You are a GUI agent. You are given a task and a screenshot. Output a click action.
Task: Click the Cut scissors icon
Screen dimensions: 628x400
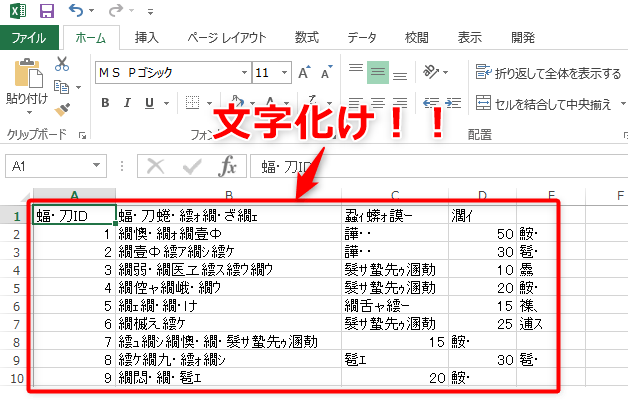(62, 64)
